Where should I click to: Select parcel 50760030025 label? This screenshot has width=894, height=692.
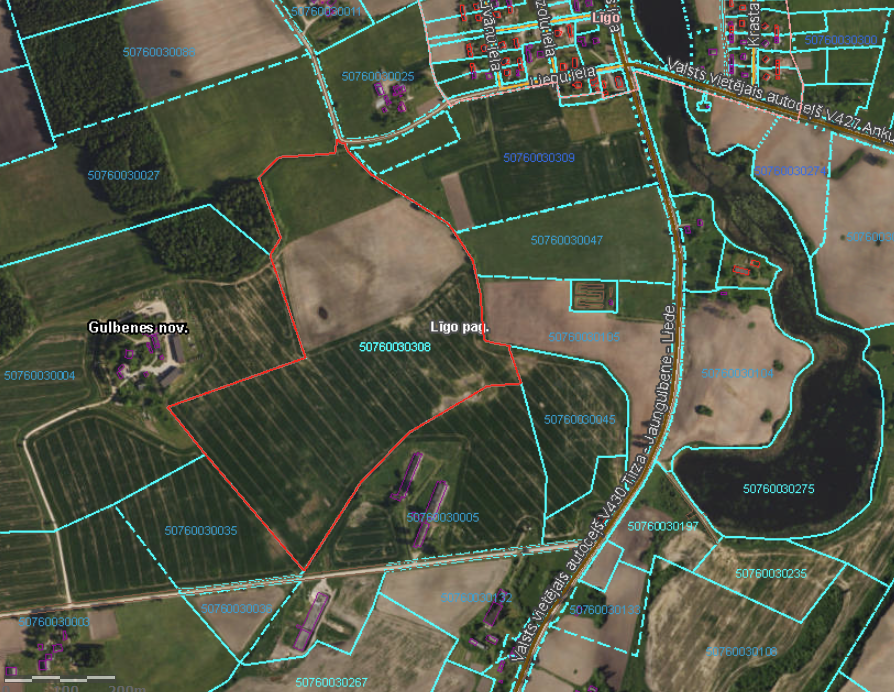(x=377, y=76)
